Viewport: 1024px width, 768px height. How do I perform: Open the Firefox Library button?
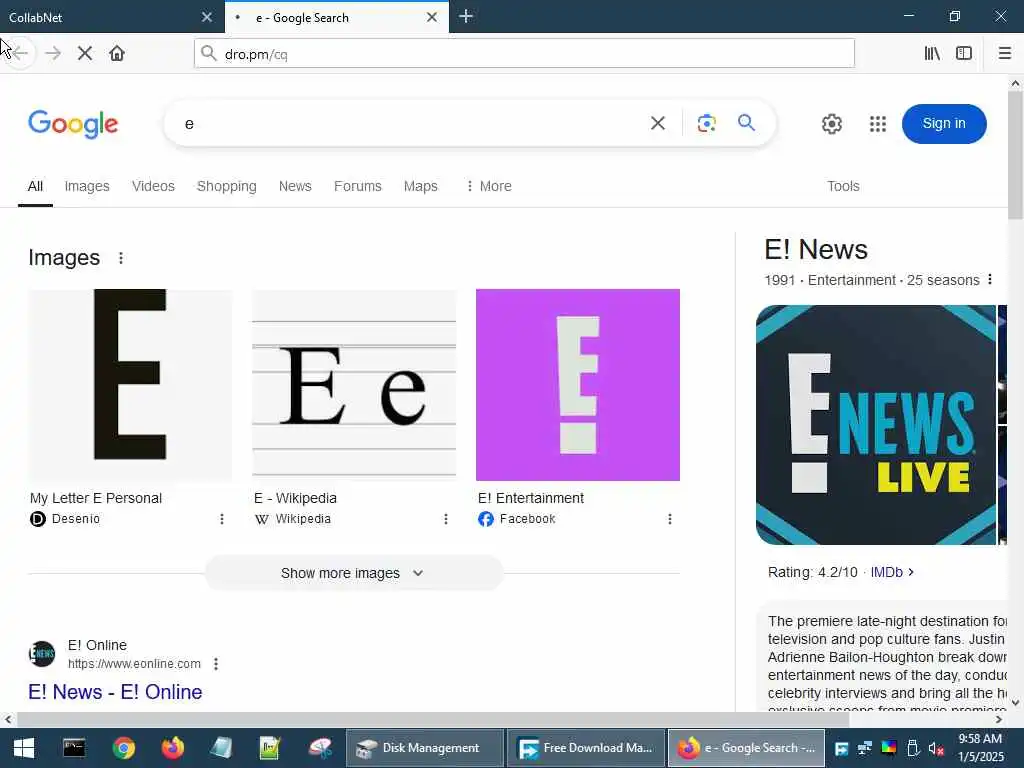932,54
